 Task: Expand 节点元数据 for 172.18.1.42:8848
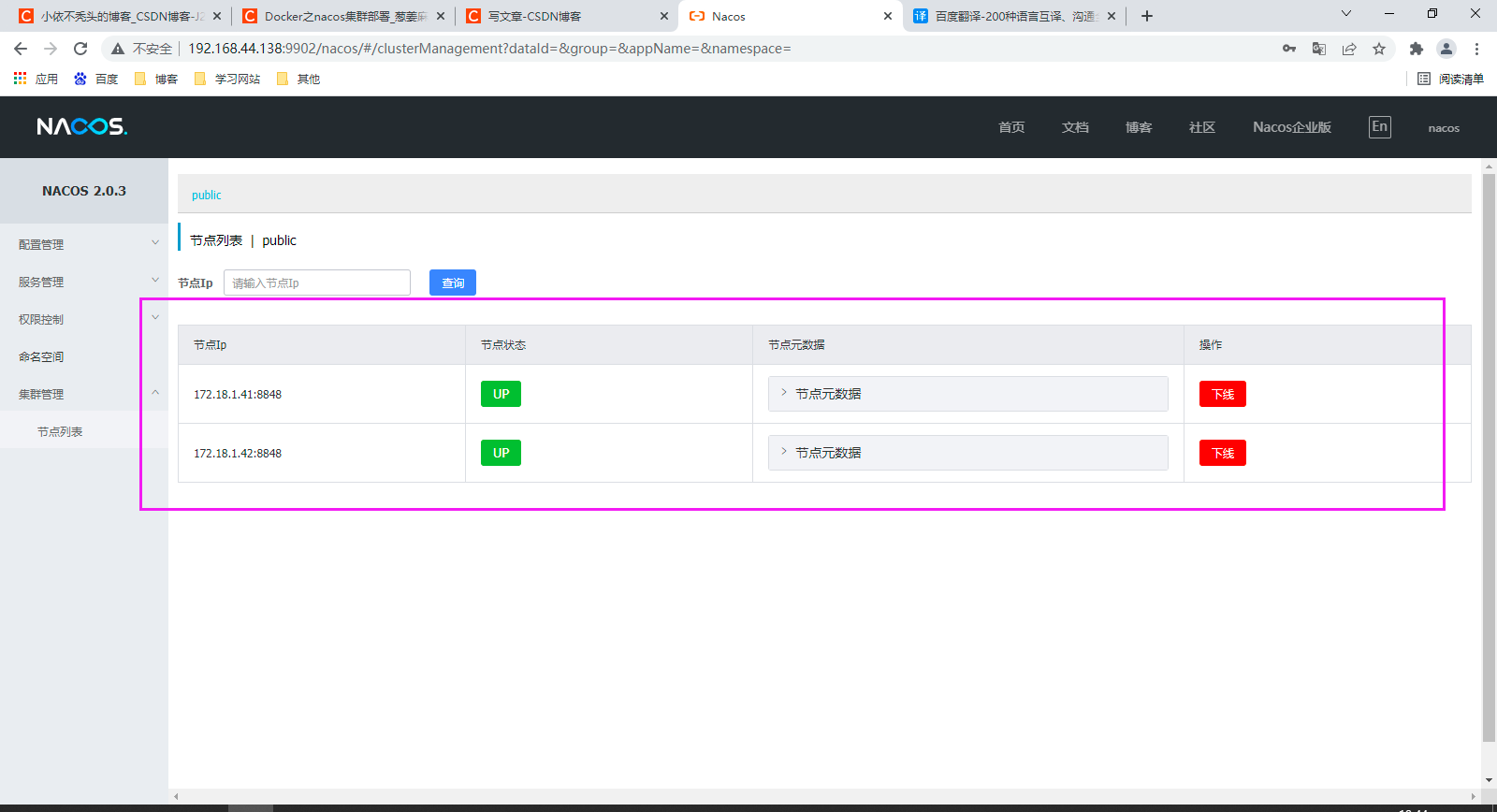(967, 453)
